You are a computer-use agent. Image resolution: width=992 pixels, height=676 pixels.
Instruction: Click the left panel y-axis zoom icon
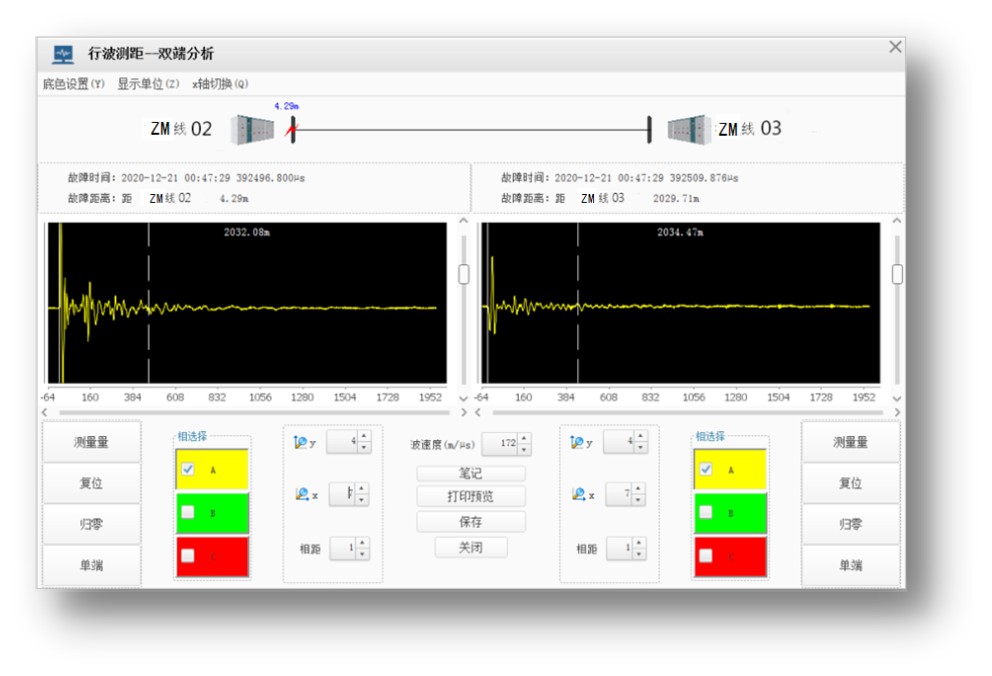[x=301, y=443]
